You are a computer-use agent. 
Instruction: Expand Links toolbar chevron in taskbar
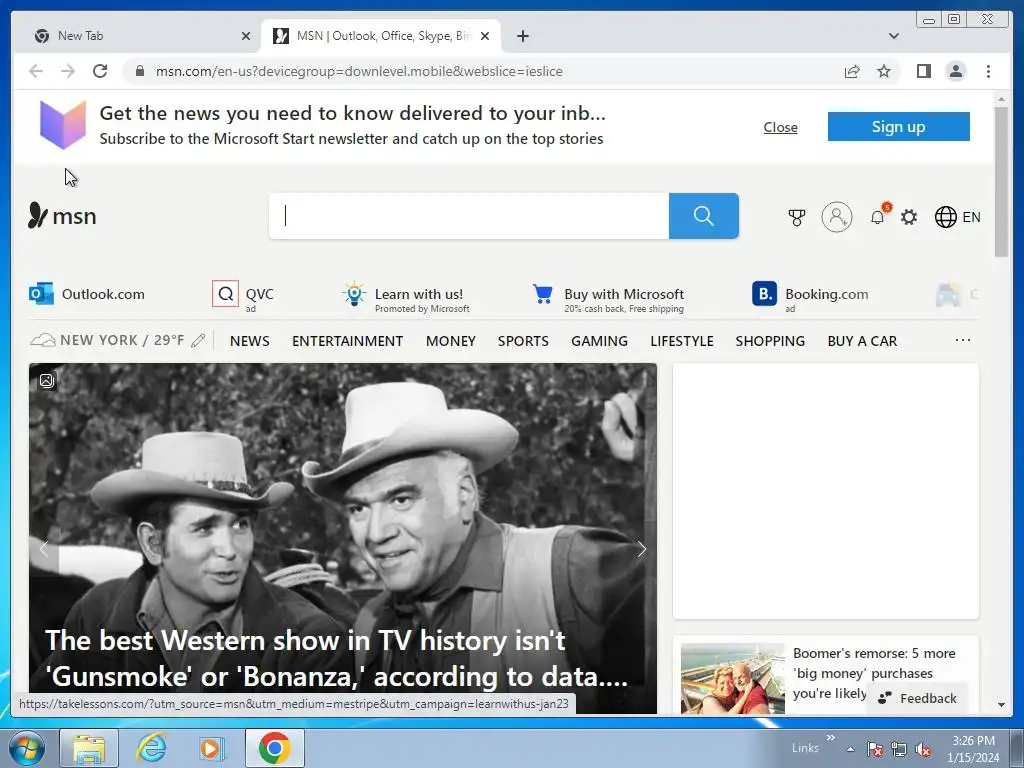(830, 737)
